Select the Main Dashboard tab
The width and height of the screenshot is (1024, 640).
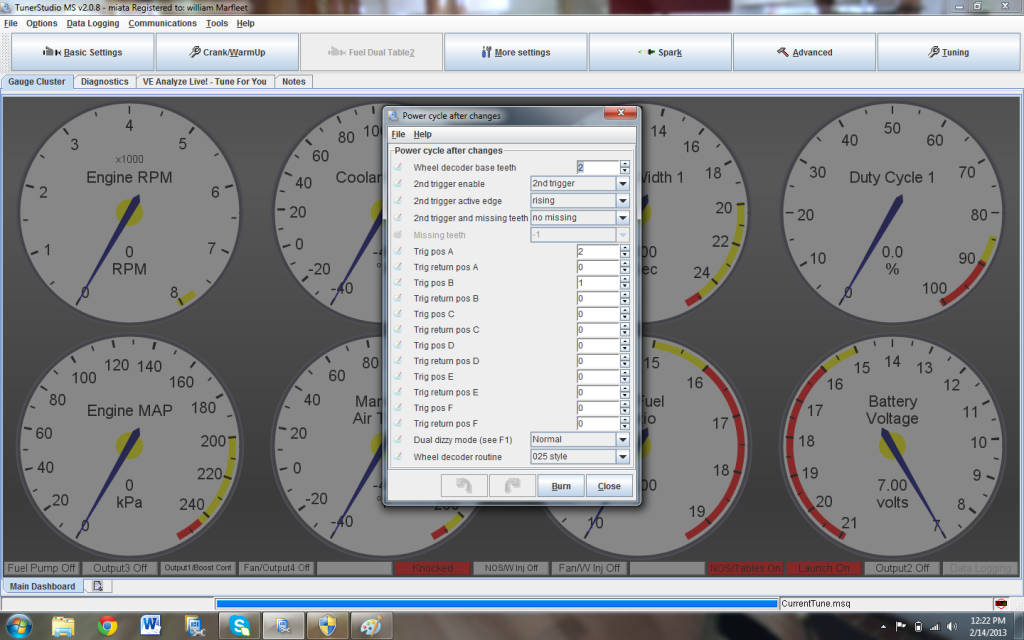(42, 586)
